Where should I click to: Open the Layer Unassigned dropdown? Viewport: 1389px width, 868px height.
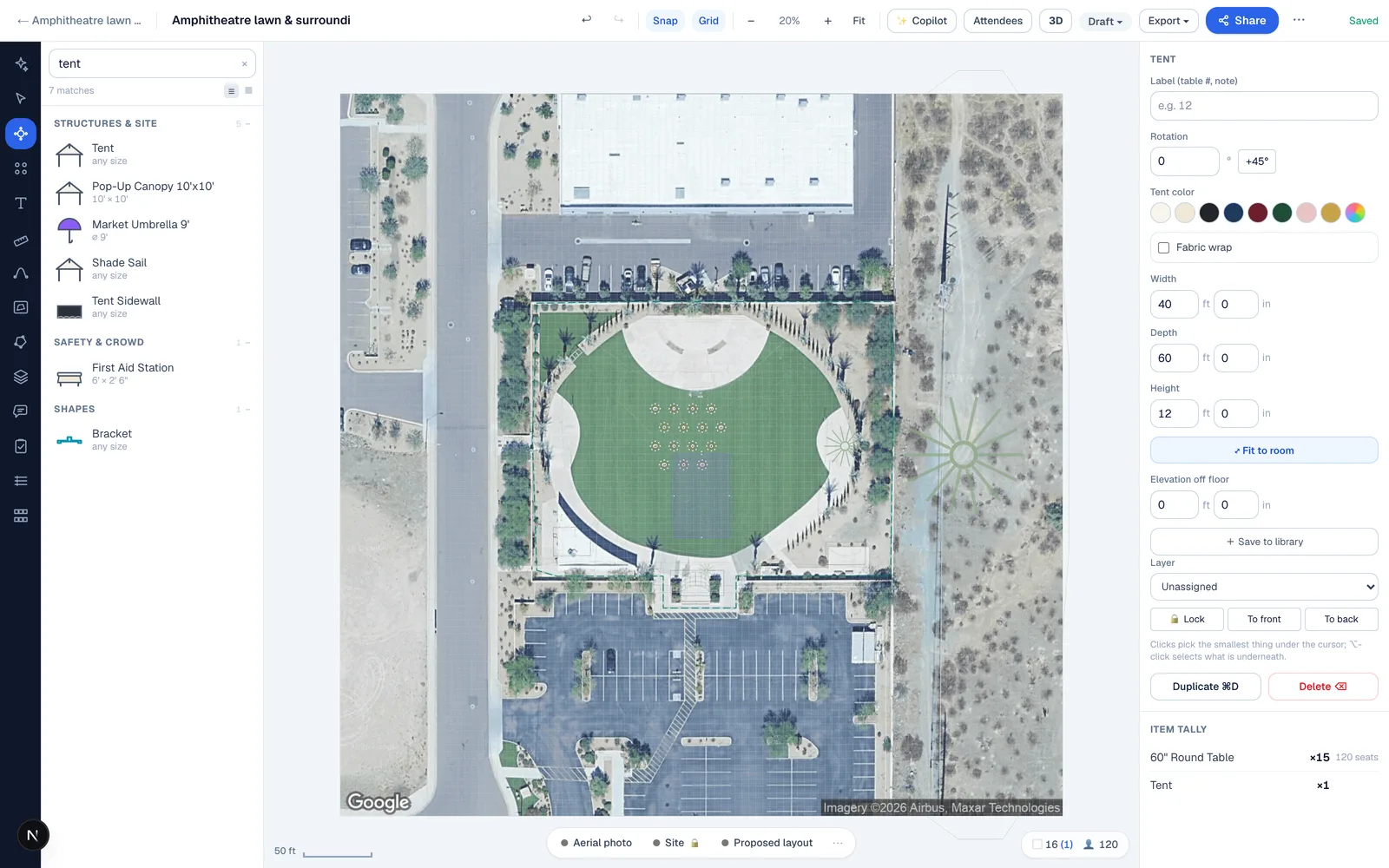click(1264, 587)
